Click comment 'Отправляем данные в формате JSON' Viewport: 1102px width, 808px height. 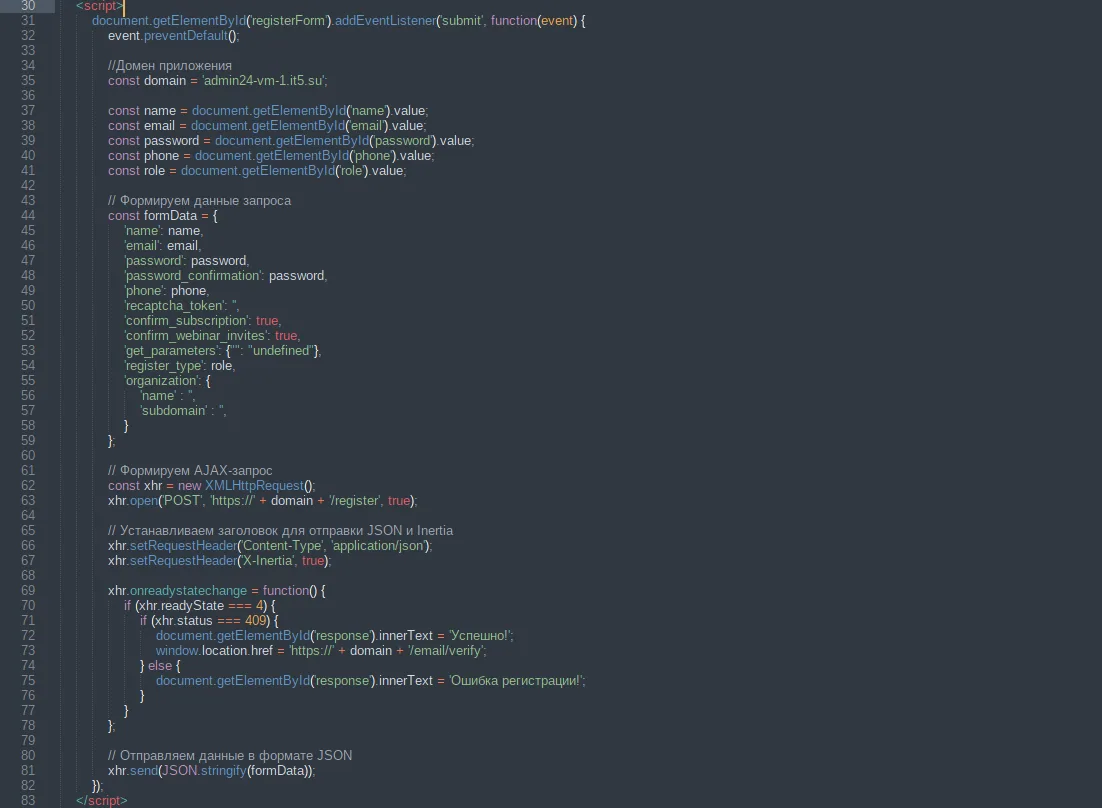[x=230, y=756]
